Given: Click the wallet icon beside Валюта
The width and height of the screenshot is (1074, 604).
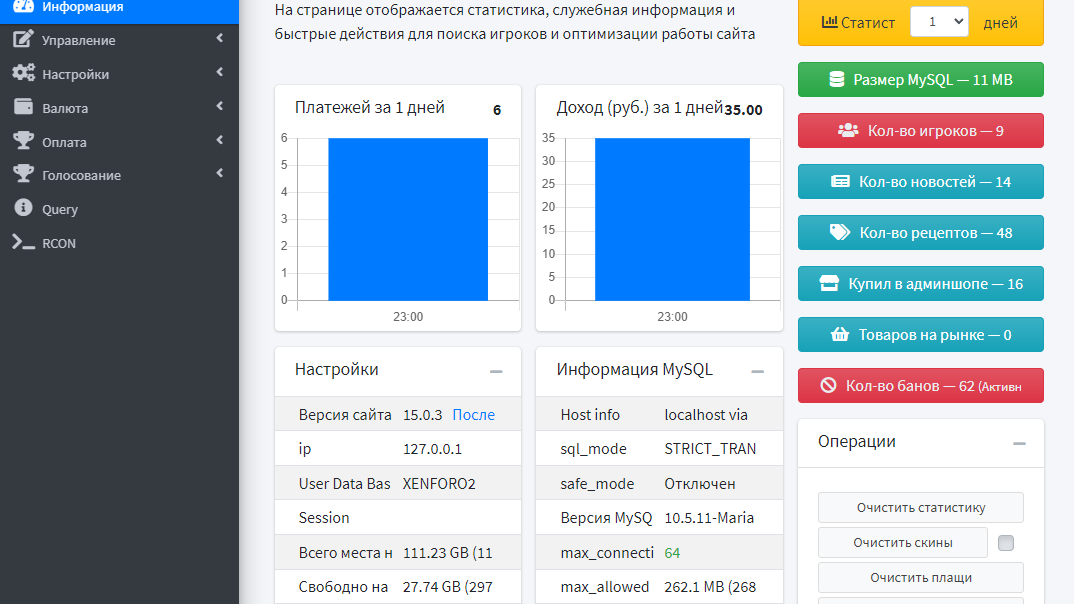Looking at the screenshot, I should (x=23, y=108).
